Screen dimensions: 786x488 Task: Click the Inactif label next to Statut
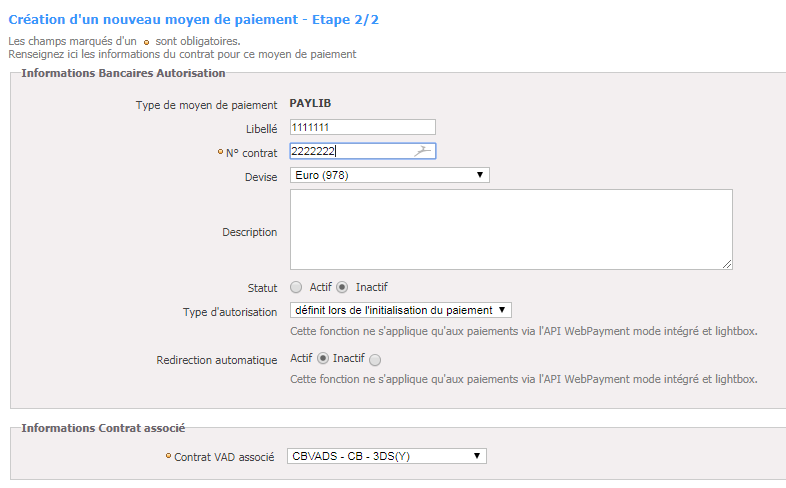371,287
